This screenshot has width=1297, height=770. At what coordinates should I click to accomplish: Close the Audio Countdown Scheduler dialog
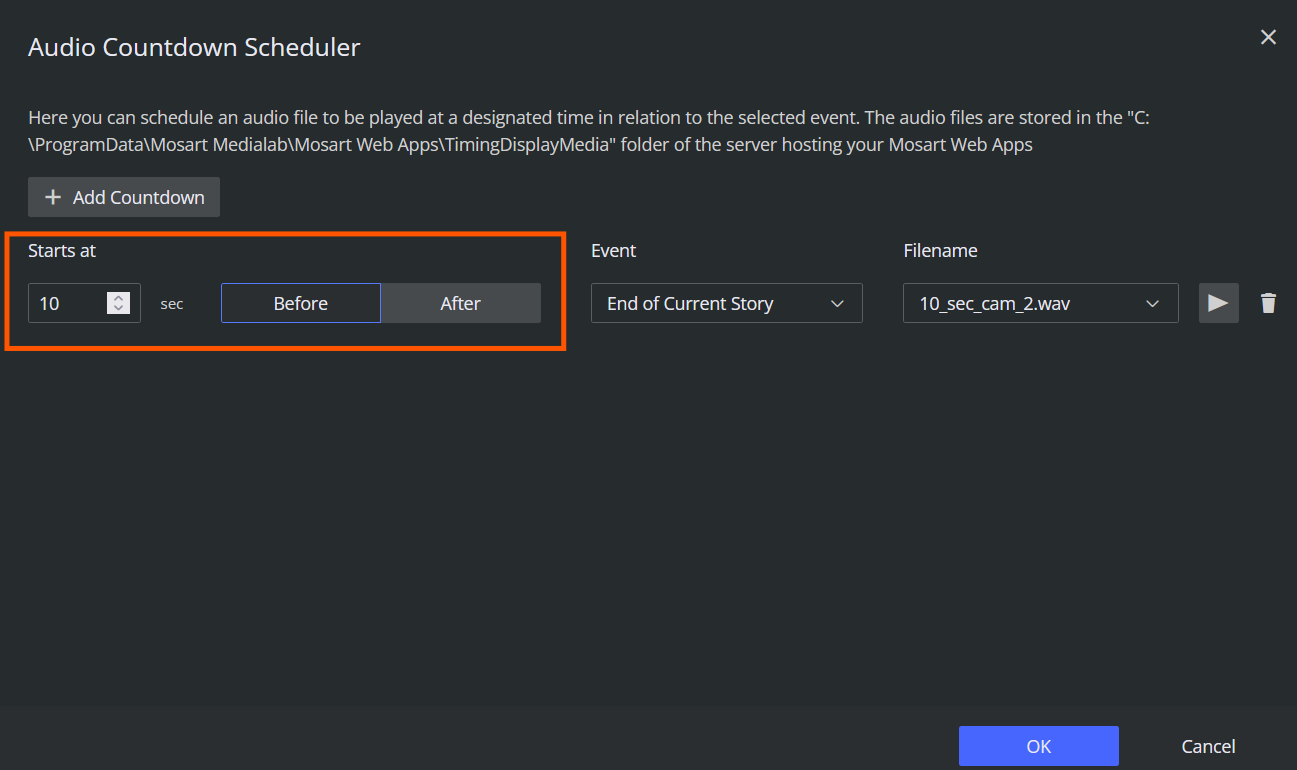pyautogui.click(x=1268, y=38)
